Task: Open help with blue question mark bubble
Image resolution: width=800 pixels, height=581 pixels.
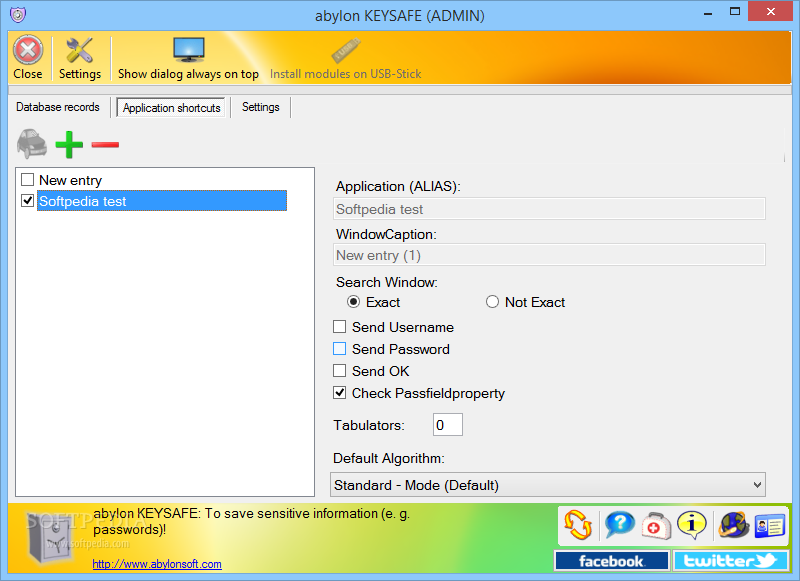Action: (619, 525)
